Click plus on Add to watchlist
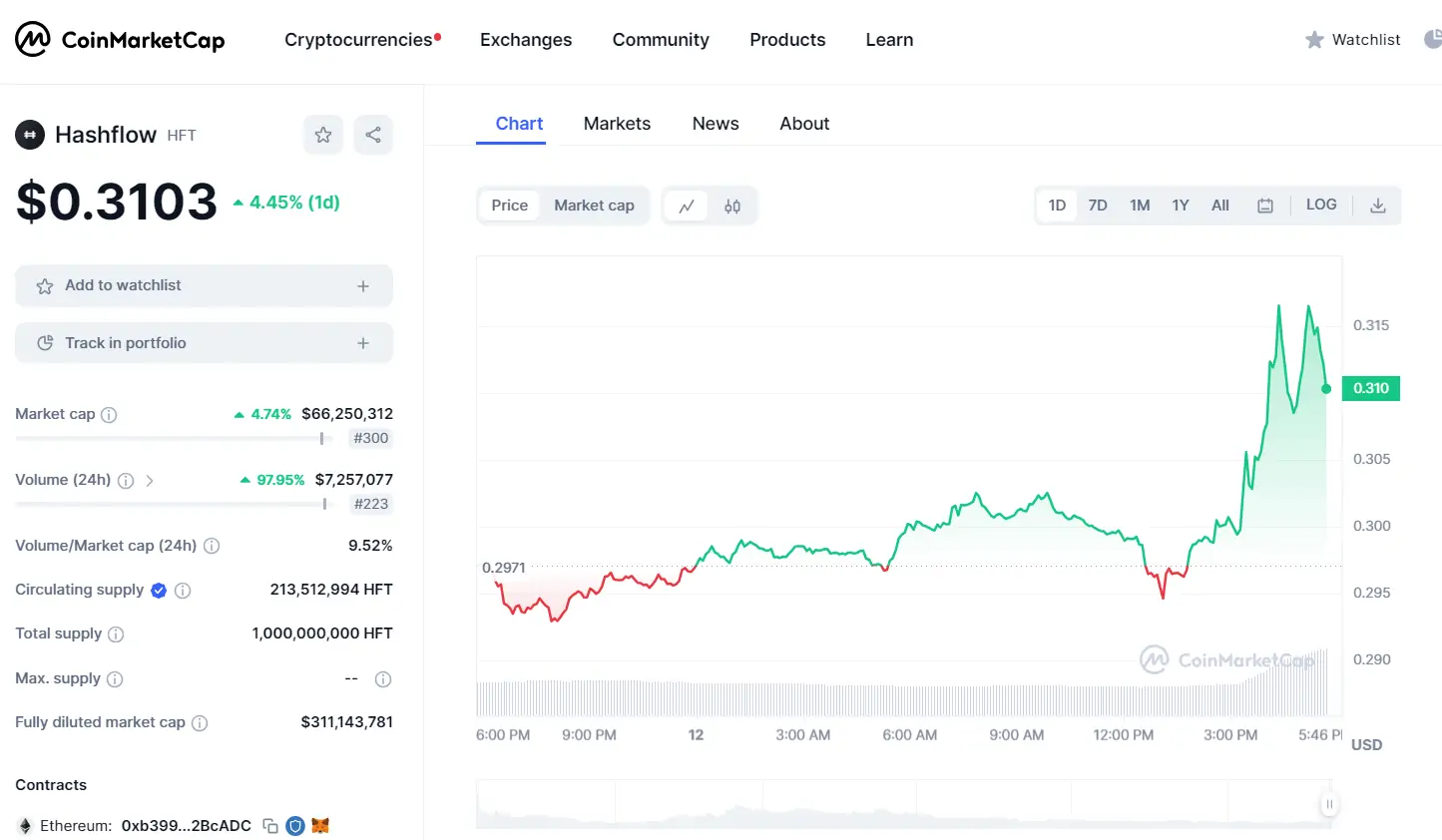The width and height of the screenshot is (1442, 840). pyautogui.click(x=363, y=286)
